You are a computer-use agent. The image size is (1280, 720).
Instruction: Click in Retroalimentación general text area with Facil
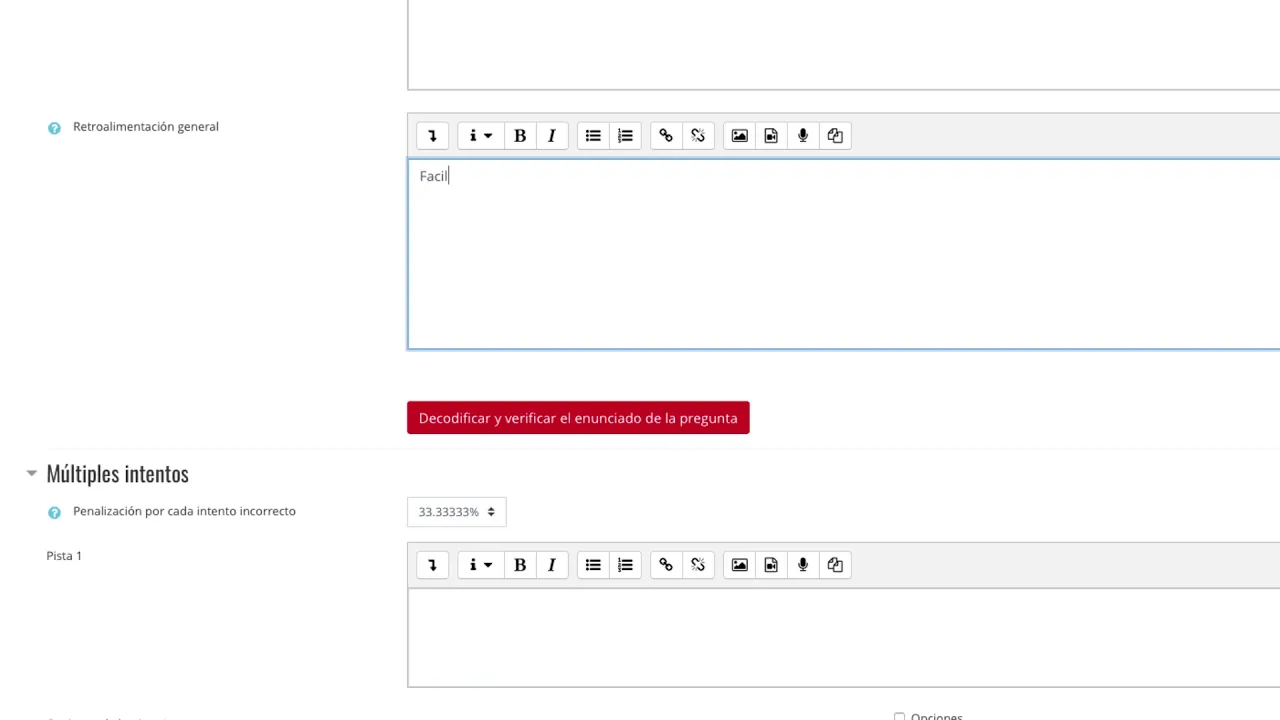(843, 254)
